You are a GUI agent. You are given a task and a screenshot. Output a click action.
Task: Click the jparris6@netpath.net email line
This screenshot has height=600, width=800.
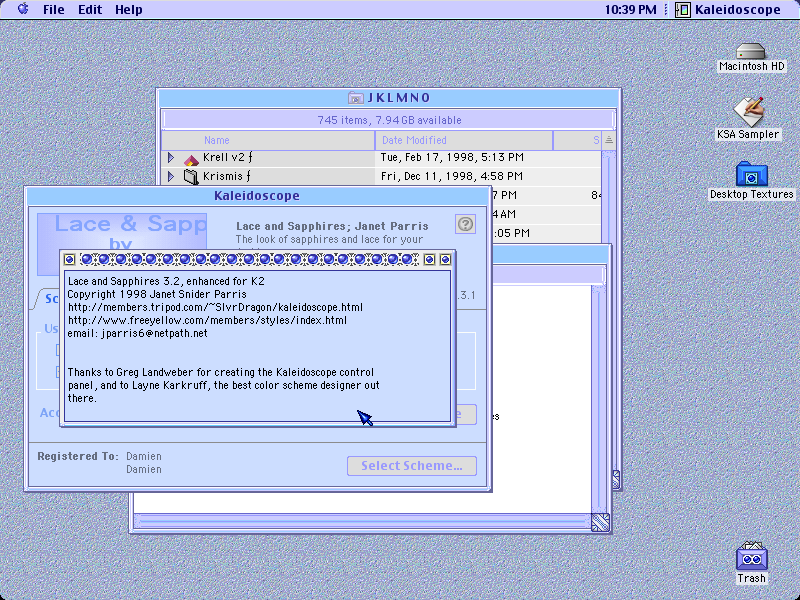pyautogui.click(x=137, y=334)
